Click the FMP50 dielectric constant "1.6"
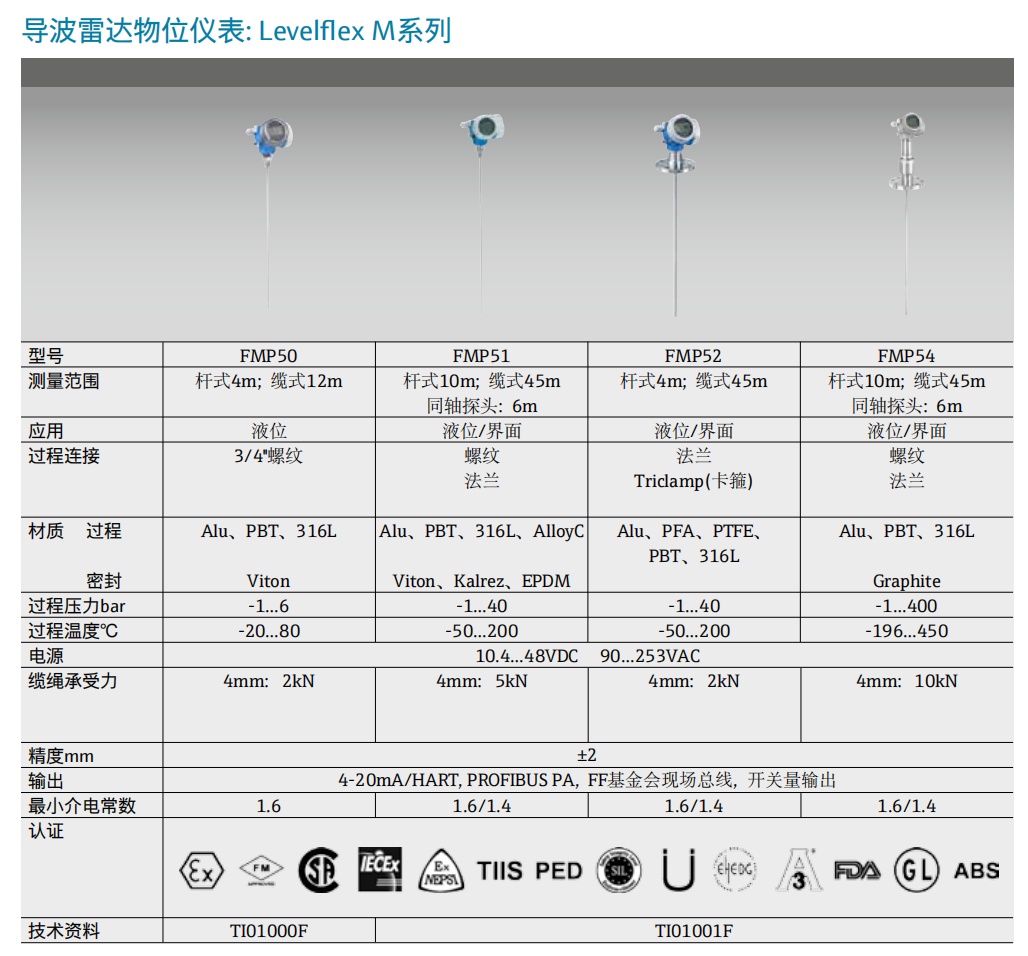Screen dimensions: 1028x956 pyautogui.click(x=269, y=806)
